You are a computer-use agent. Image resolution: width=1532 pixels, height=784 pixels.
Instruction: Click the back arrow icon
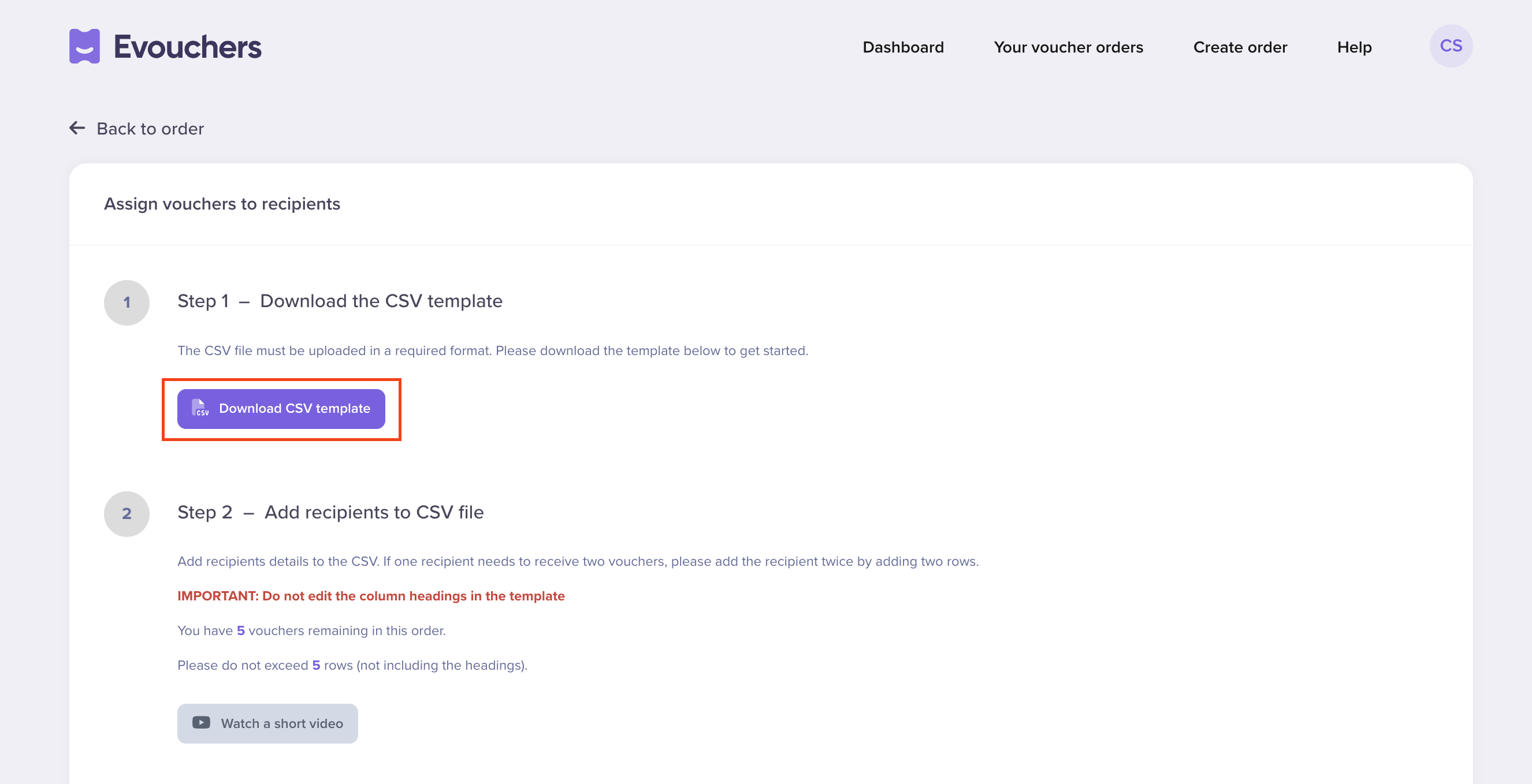pos(77,128)
